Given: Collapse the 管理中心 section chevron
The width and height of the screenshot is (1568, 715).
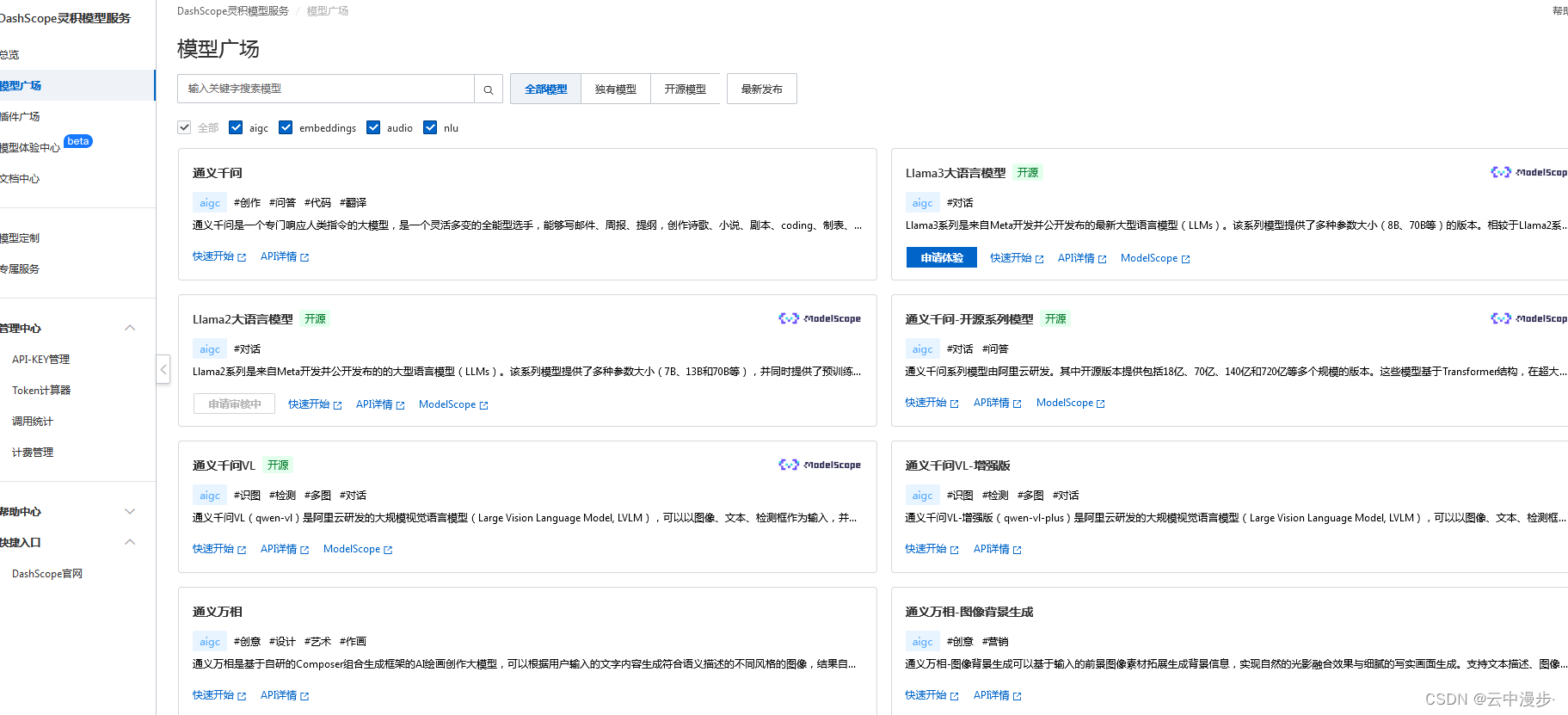Looking at the screenshot, I should [130, 328].
